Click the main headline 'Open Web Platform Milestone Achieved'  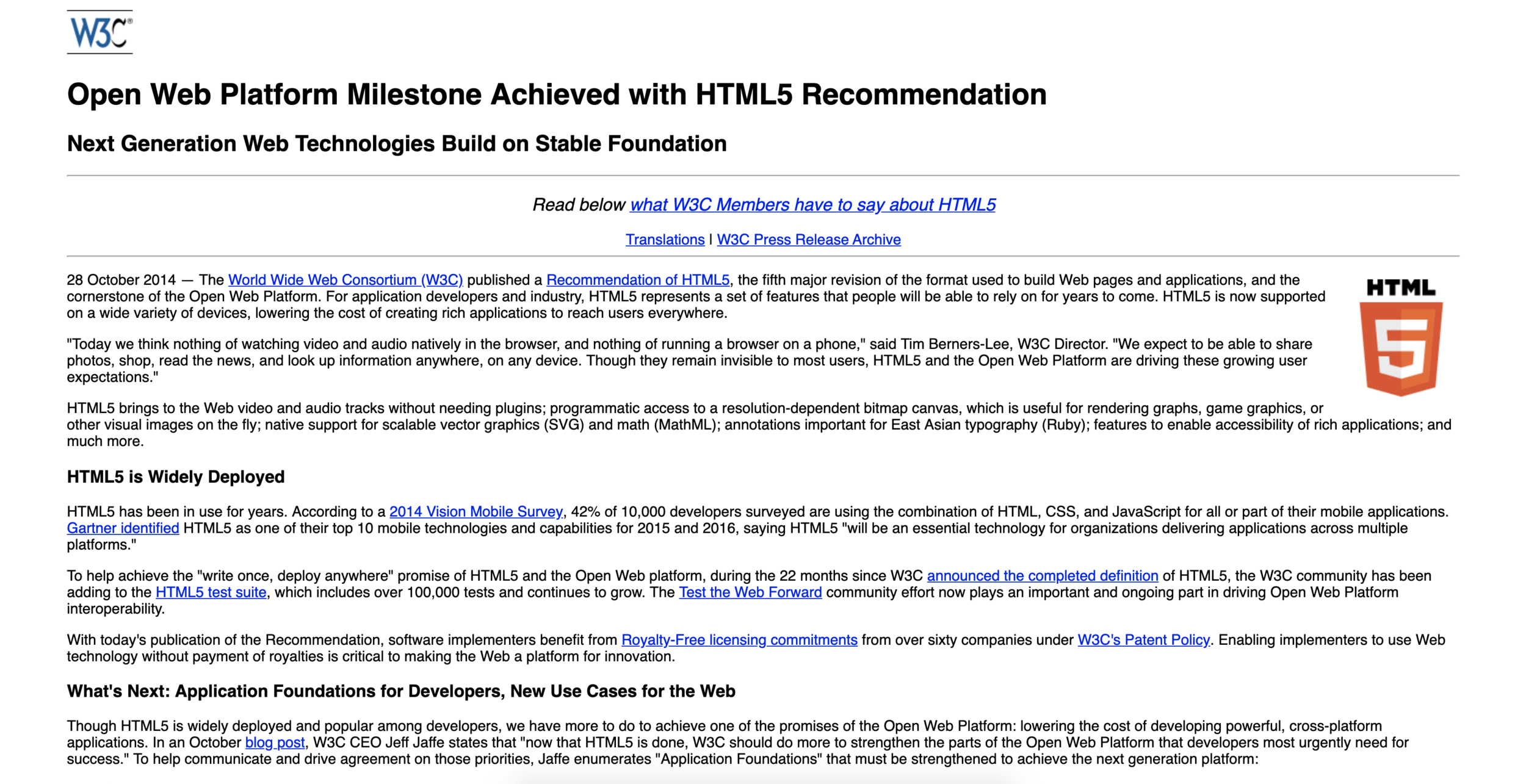pos(557,95)
